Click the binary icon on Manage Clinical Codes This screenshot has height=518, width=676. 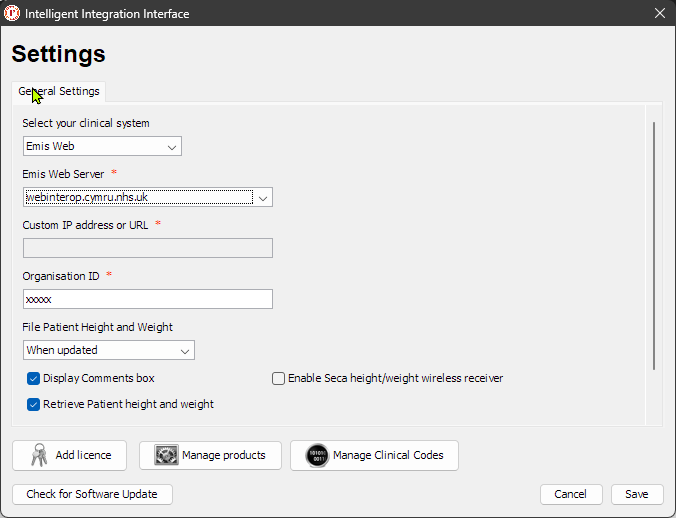click(x=317, y=455)
